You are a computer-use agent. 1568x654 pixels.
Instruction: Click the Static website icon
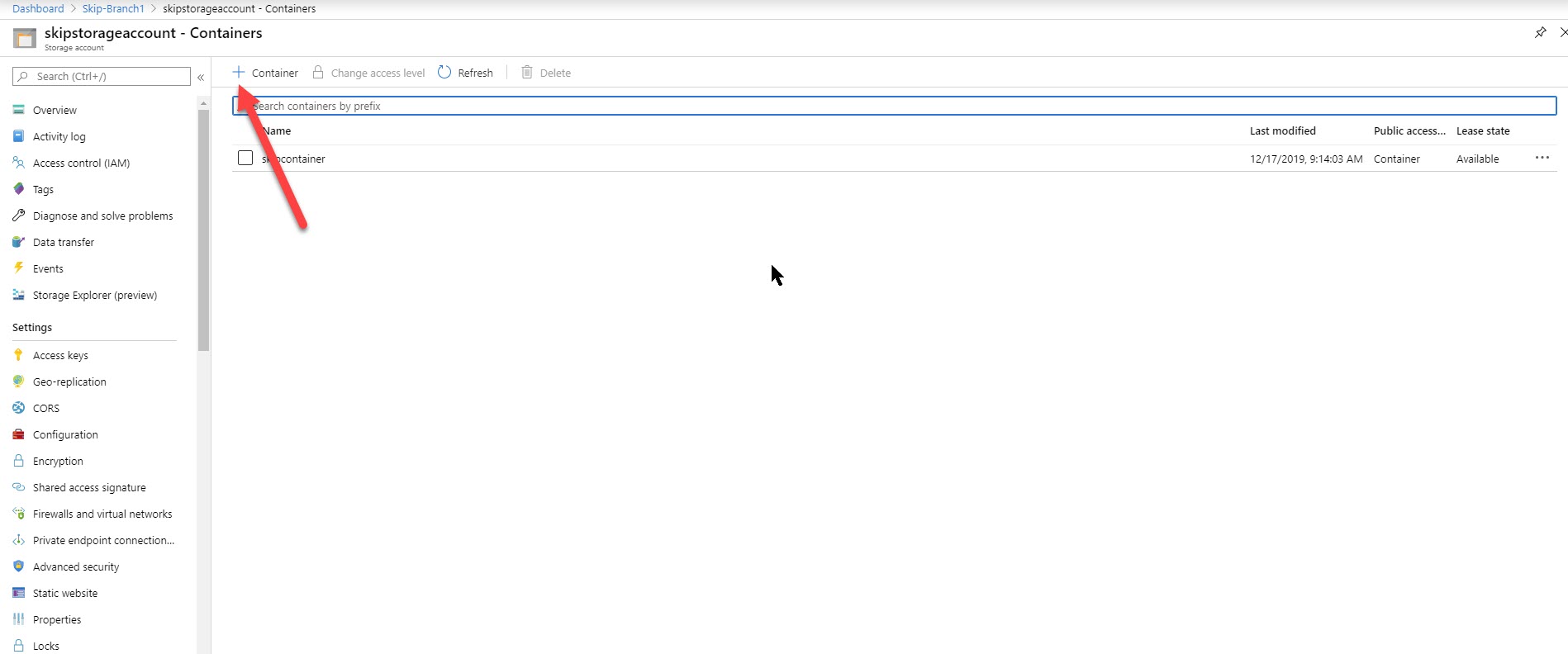tap(18, 593)
